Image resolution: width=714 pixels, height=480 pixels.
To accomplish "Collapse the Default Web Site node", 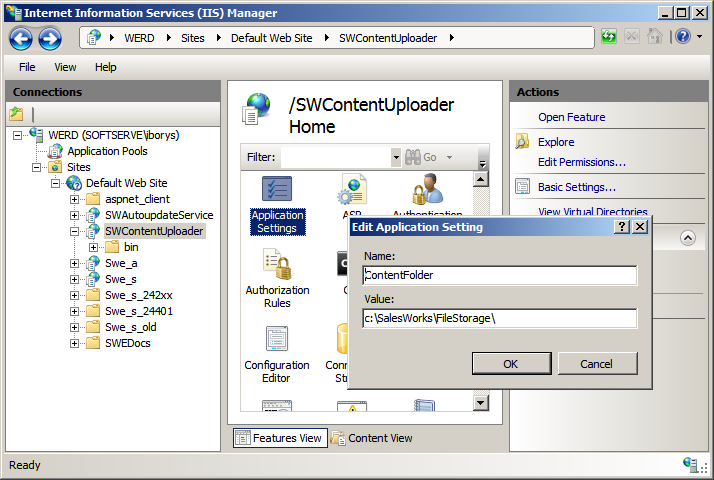I will tap(56, 183).
